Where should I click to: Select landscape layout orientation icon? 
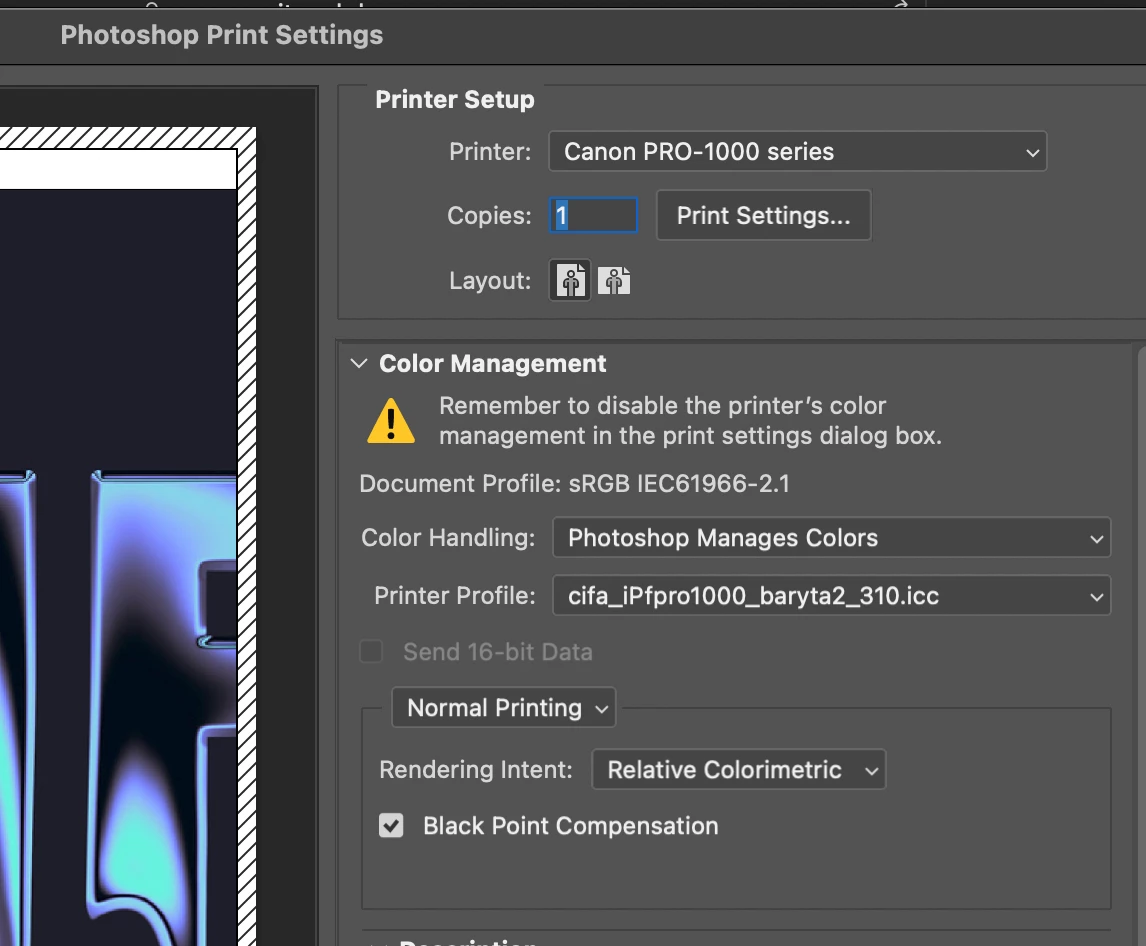coord(614,281)
